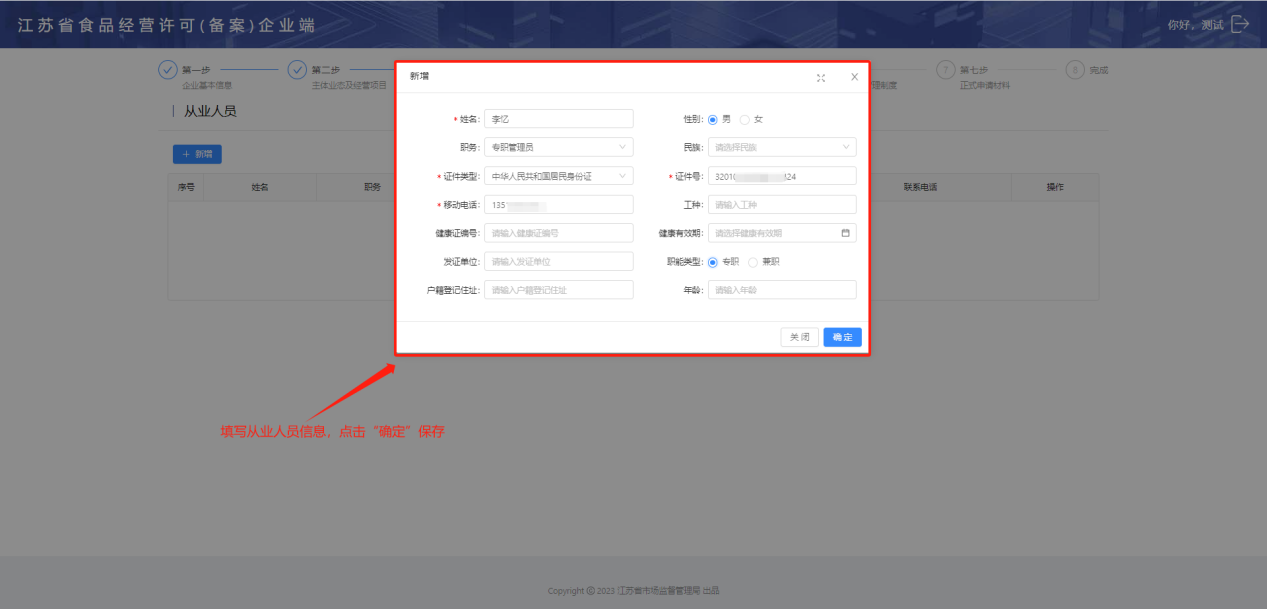Open the 民族 selection dropdown
This screenshot has width=1267, height=609.
tap(782, 147)
